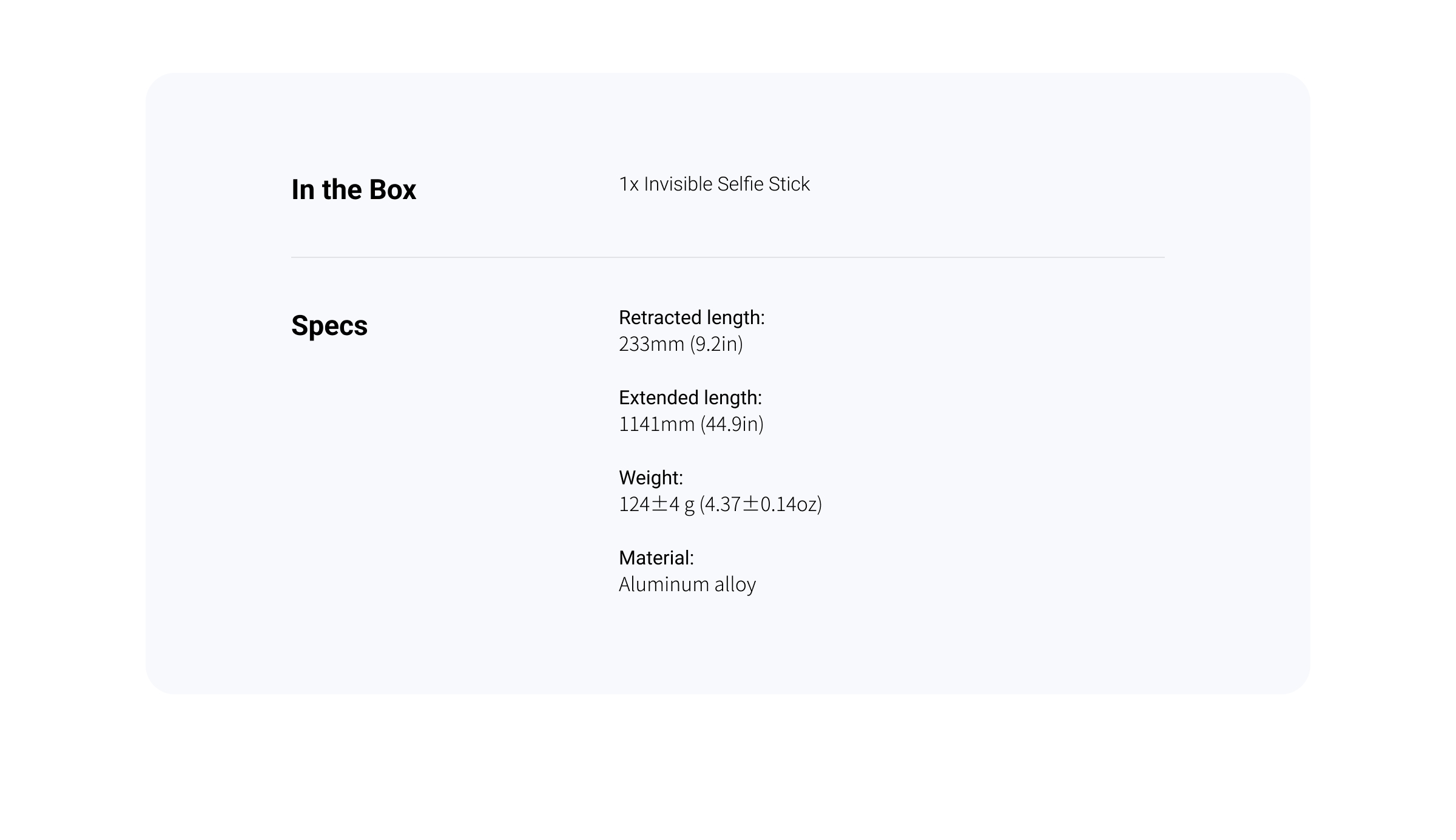Viewport: 1456px width, 840px height.
Task: Click the word "Box" in the heading
Action: [x=393, y=189]
